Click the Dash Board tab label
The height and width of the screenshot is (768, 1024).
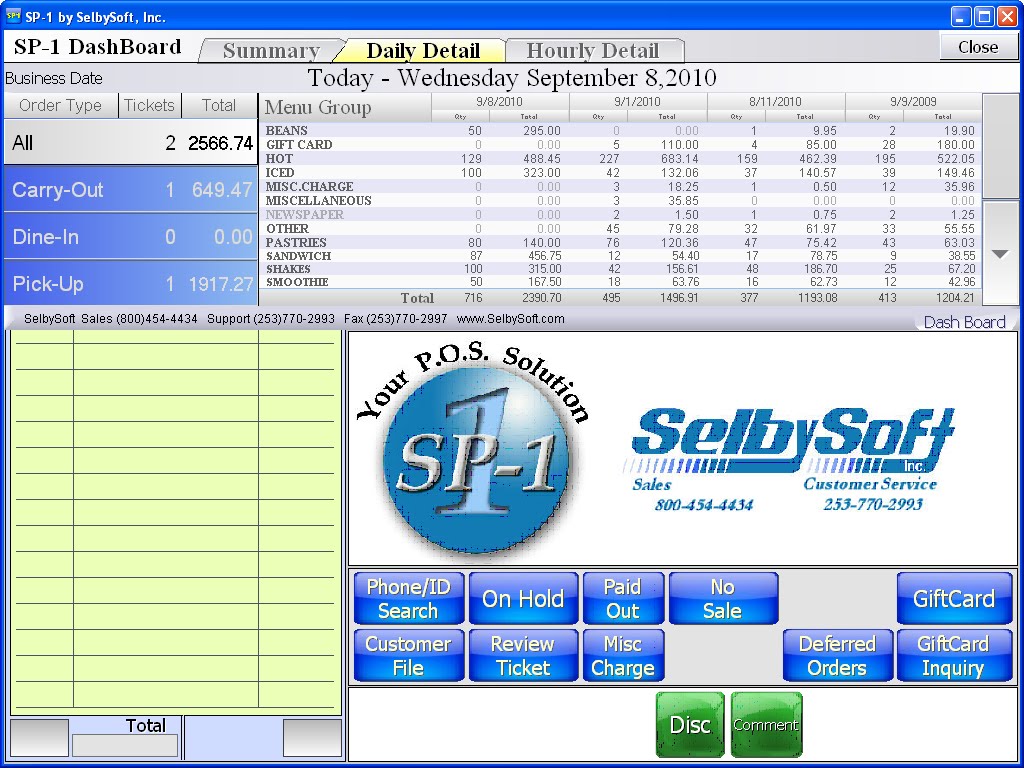pos(964,321)
